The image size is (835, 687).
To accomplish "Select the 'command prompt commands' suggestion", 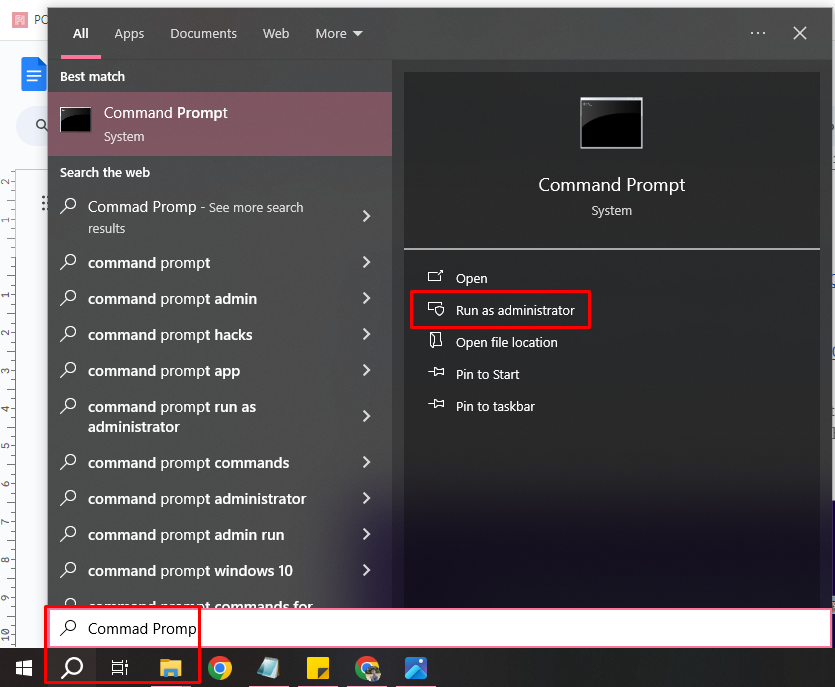I will (220, 463).
